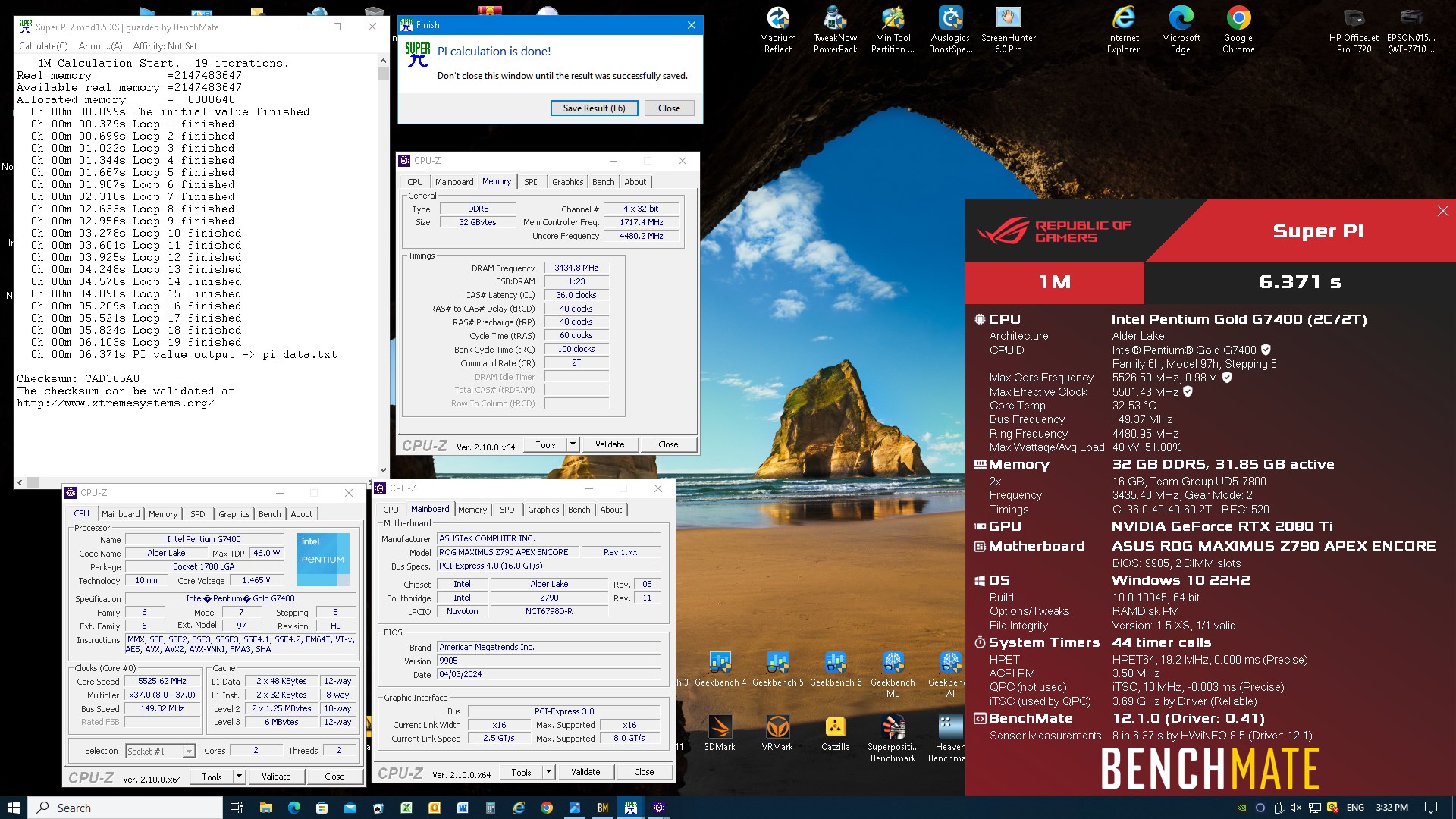Open 3DMark desktop shortcut
The height and width of the screenshot is (819, 1456).
tap(720, 733)
